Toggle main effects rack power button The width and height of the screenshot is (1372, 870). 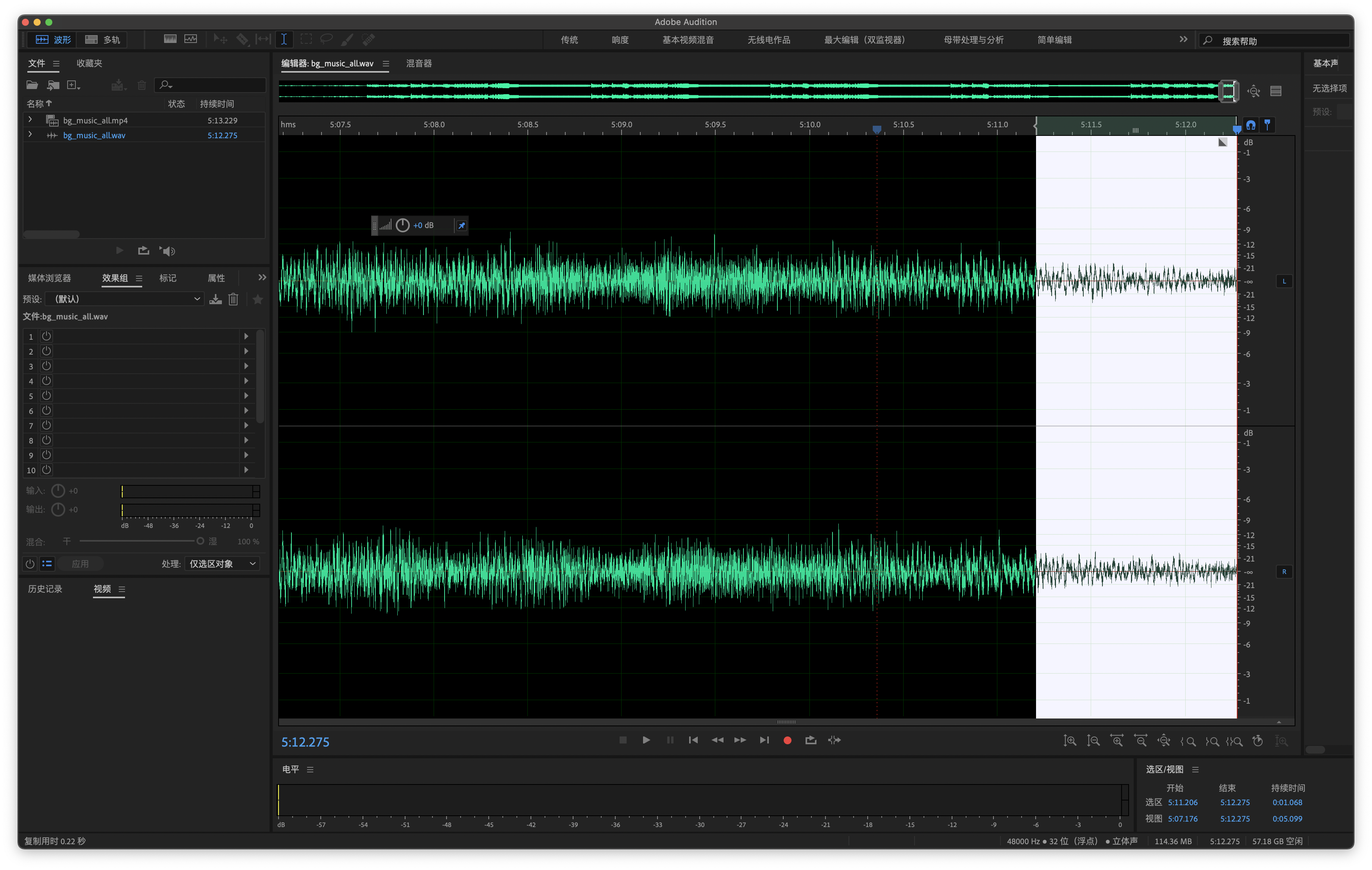tap(30, 564)
